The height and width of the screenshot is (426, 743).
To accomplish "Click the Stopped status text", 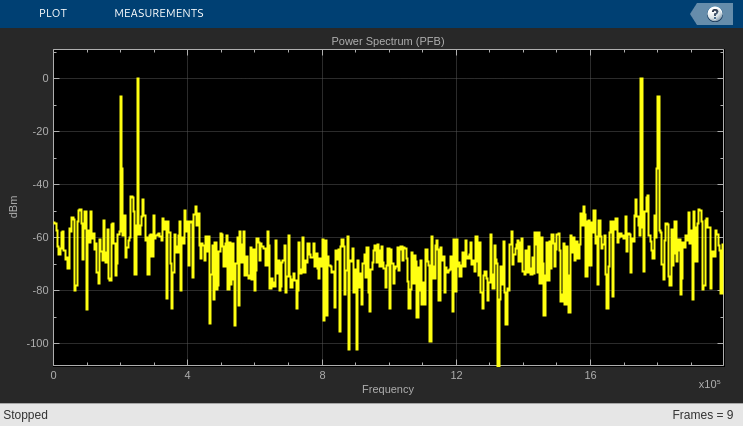I will [26, 415].
